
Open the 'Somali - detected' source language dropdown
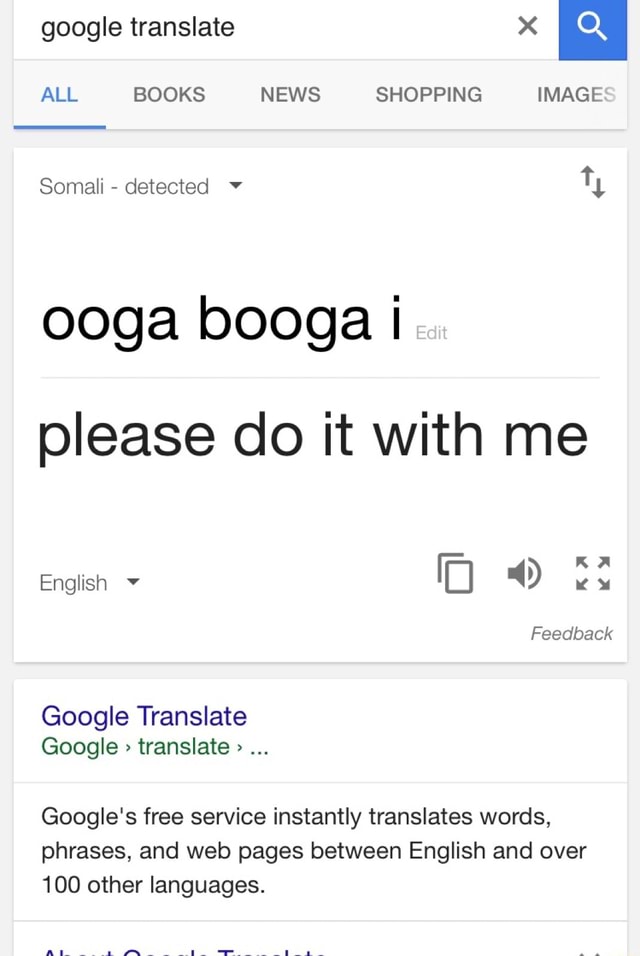[140, 186]
